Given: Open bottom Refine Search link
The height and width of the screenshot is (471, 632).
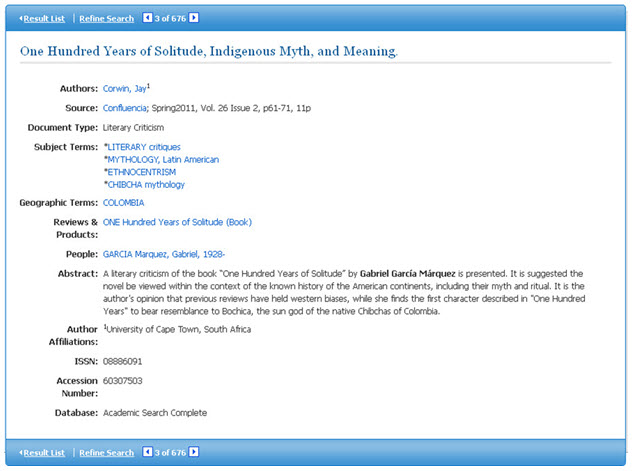Looking at the screenshot, I should (x=106, y=453).
